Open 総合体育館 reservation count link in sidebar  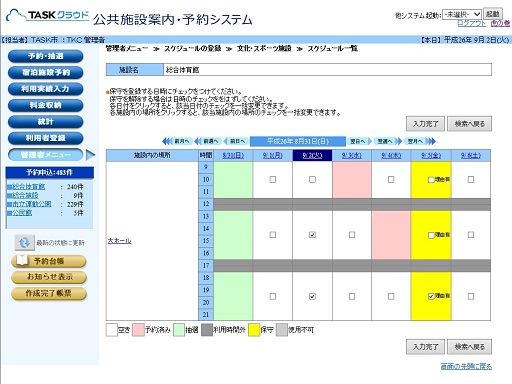click(28, 187)
